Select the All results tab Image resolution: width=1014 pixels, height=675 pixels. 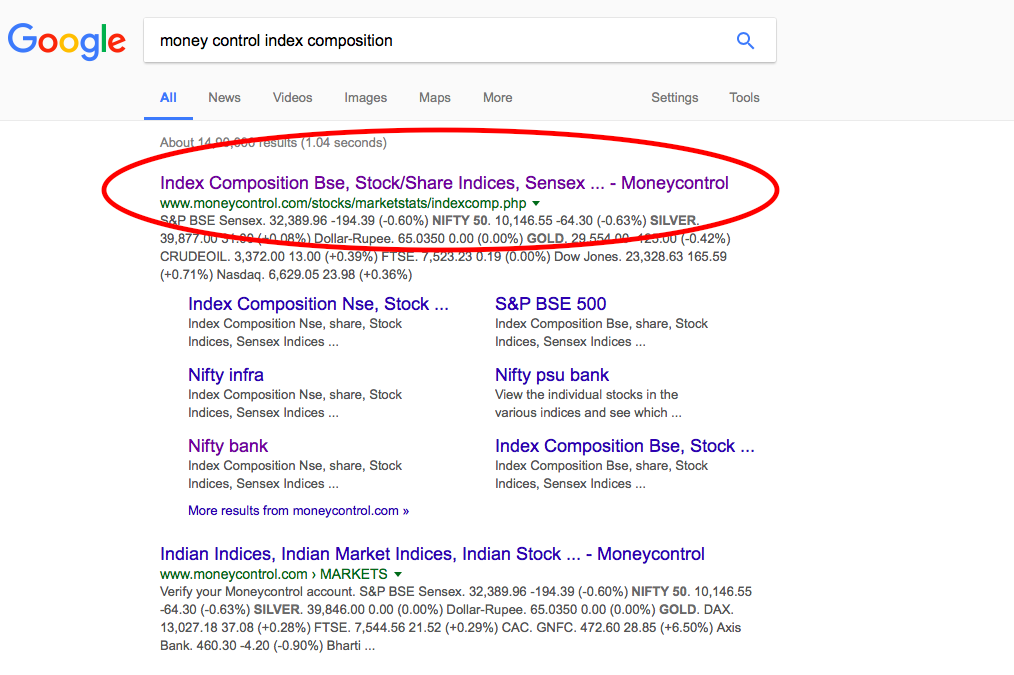pos(168,98)
